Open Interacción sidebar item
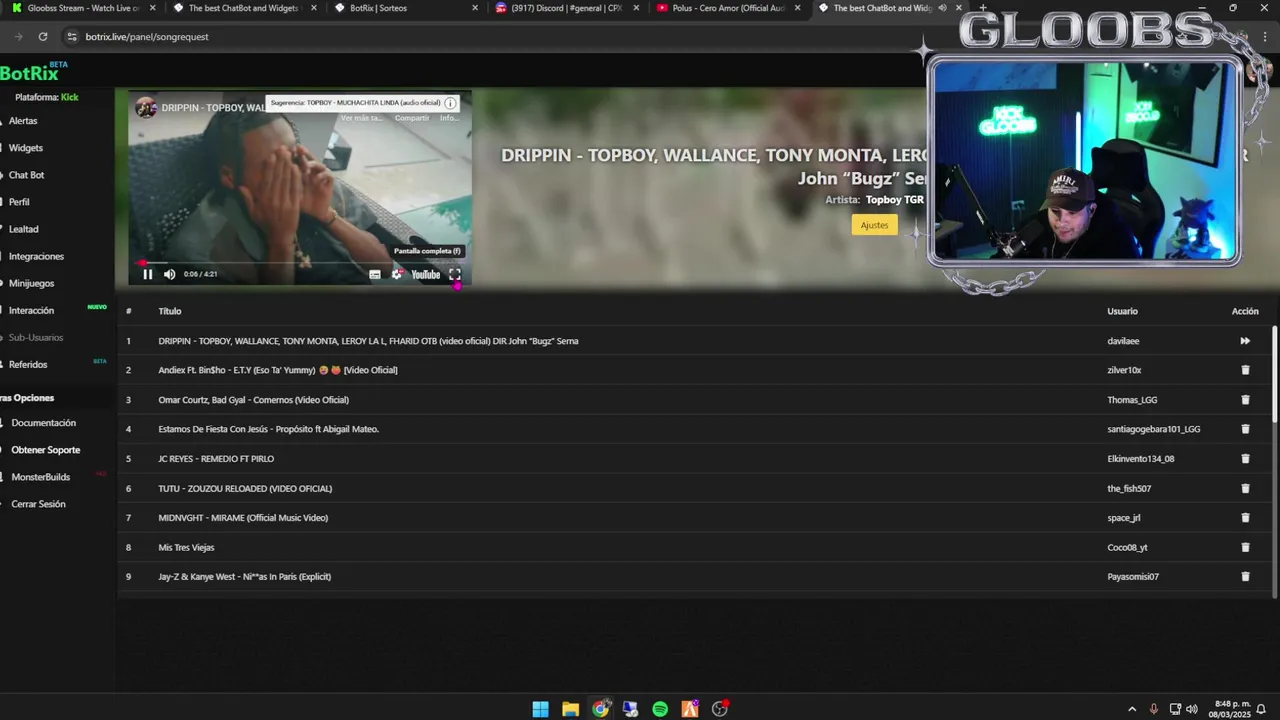The width and height of the screenshot is (1280, 720). 31,310
